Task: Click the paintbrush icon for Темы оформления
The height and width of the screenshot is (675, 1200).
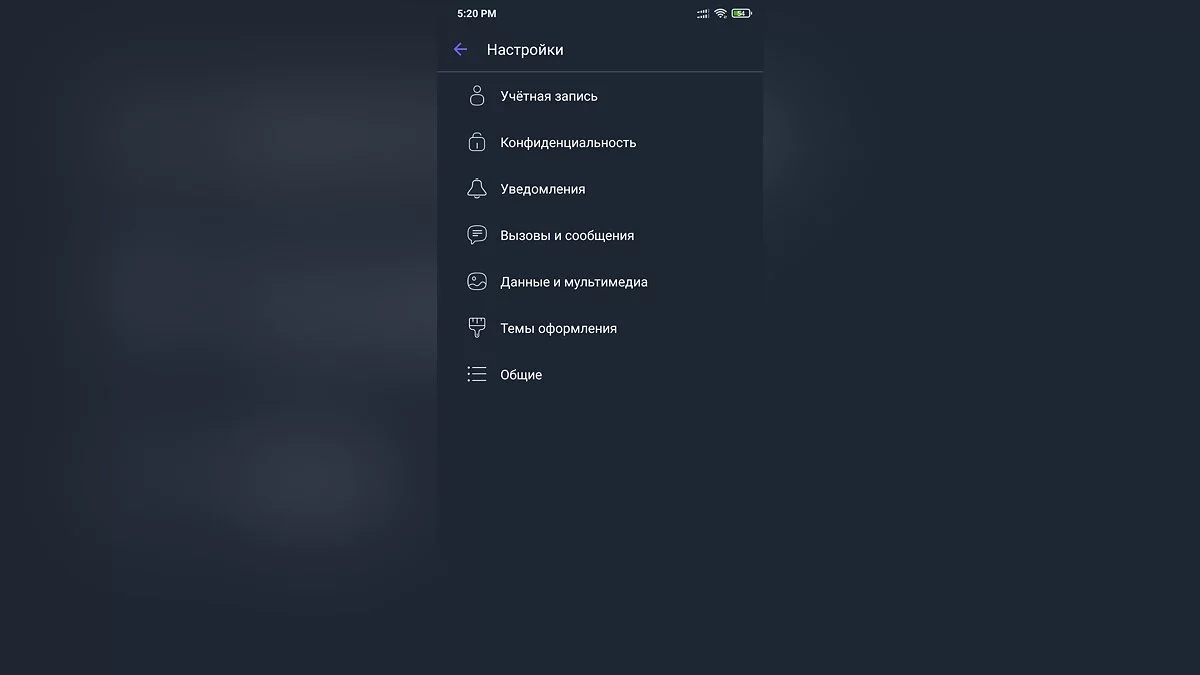Action: pos(477,328)
